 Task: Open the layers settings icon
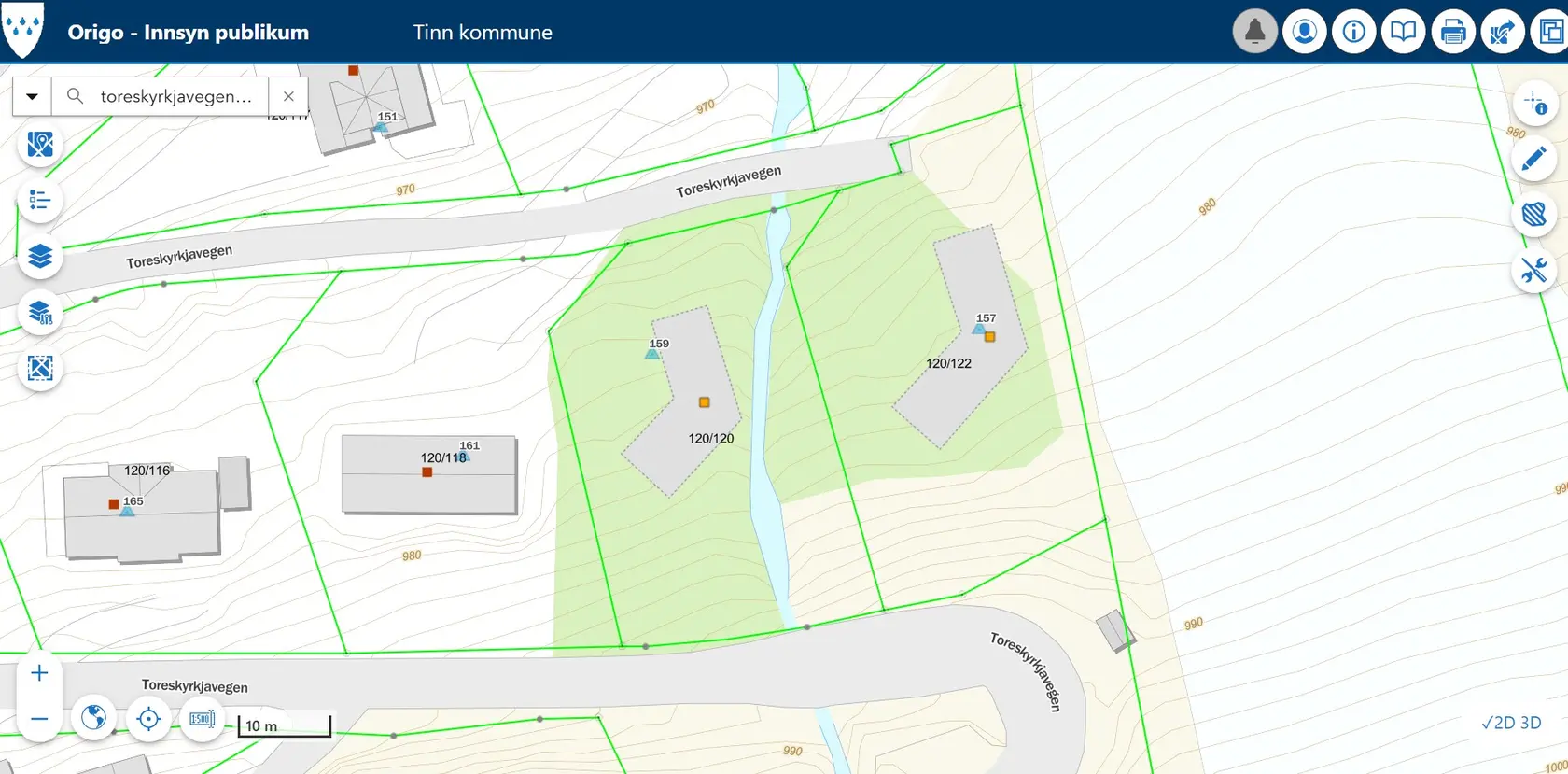(x=40, y=312)
